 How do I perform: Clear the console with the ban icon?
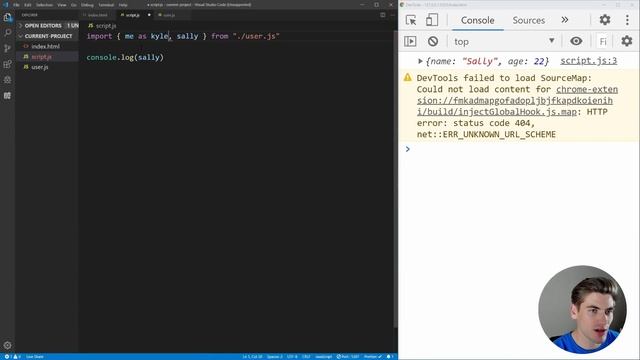coord(433,41)
